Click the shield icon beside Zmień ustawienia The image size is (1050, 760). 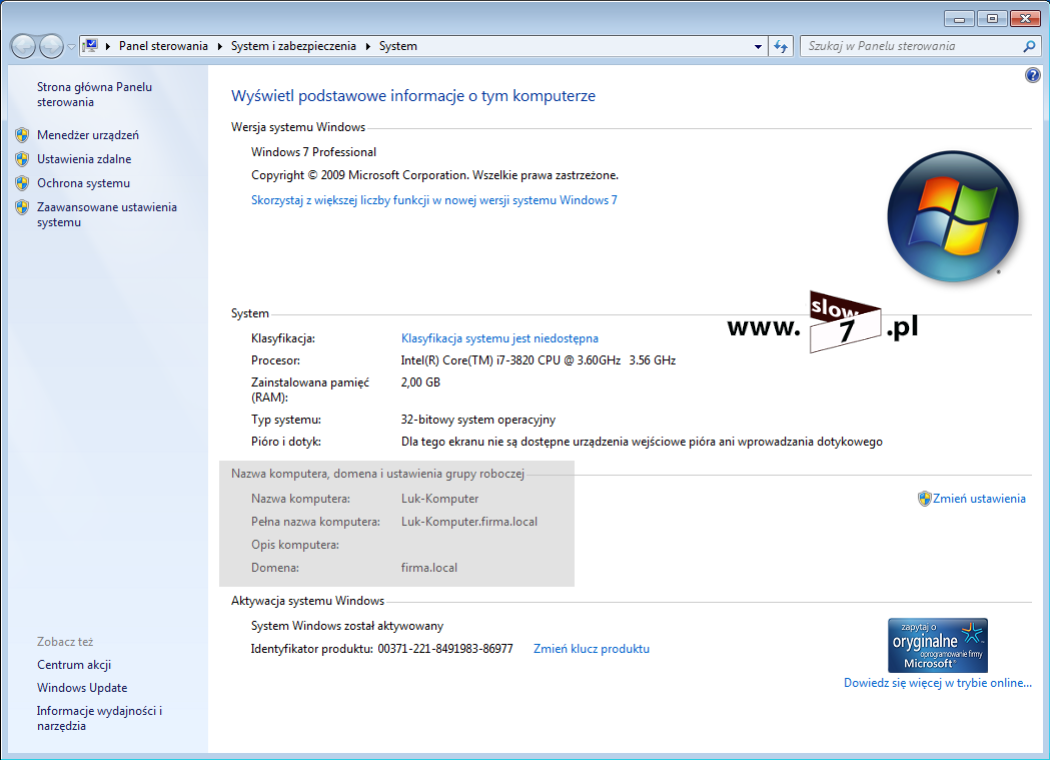tap(925, 499)
